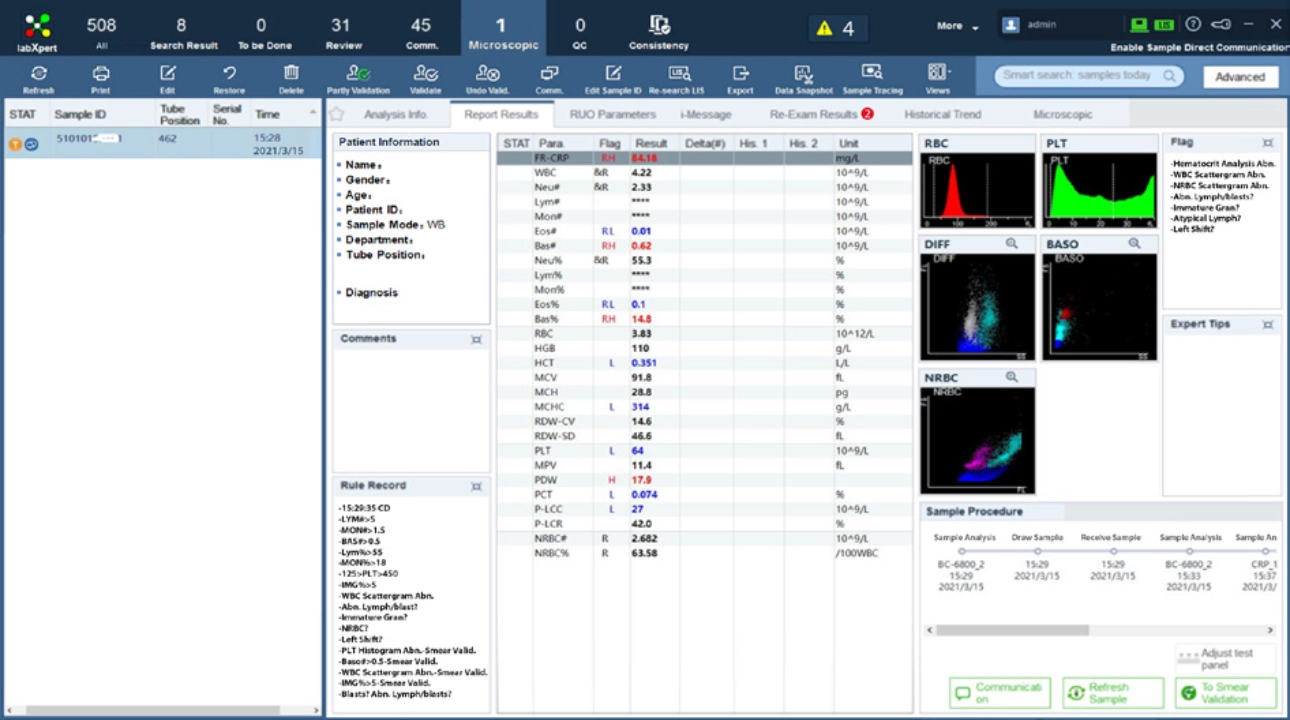The image size is (1290, 720).
Task: Expand the More dropdown menu
Action: (957, 26)
